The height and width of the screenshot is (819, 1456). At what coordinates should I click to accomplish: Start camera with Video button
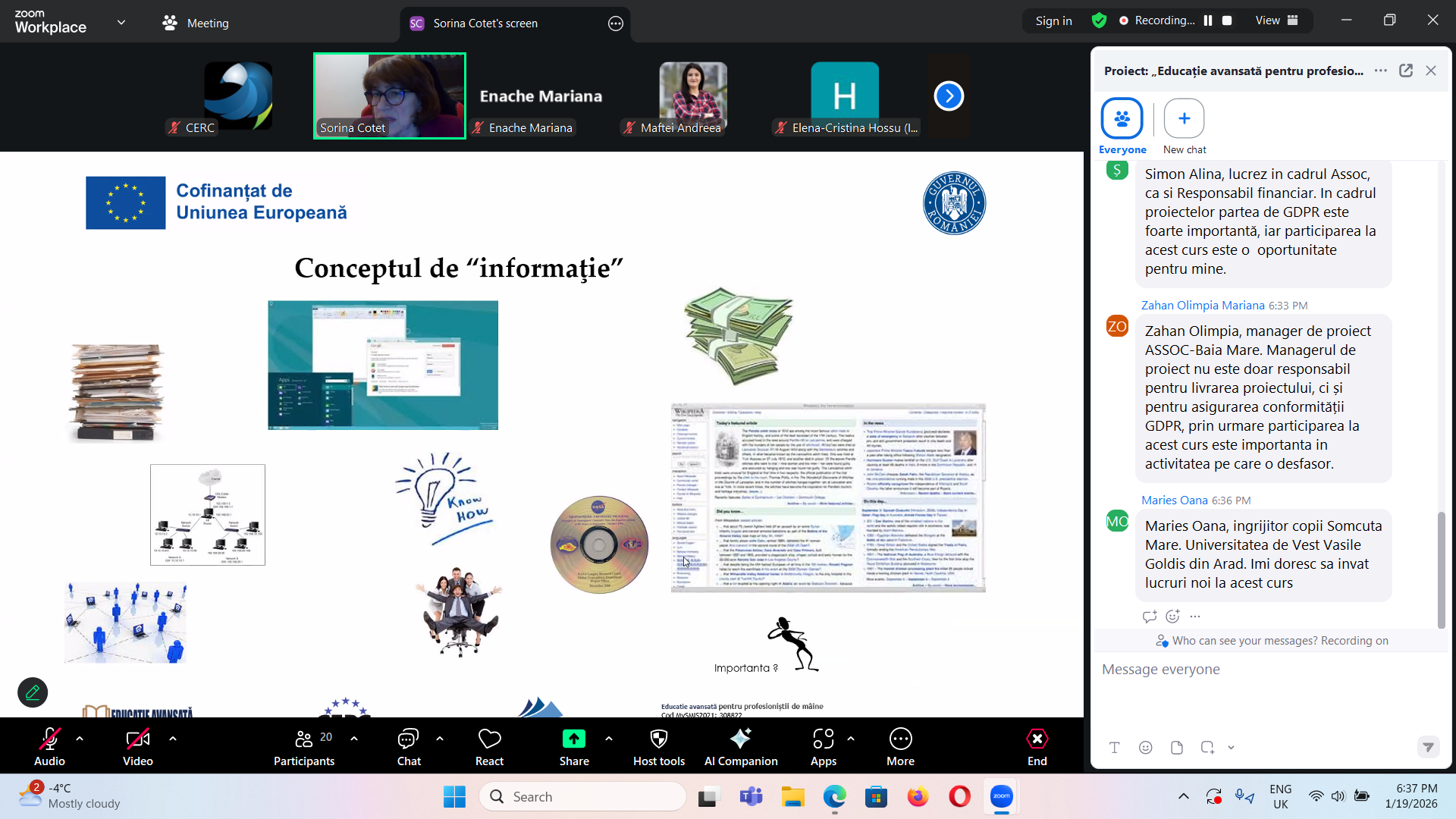[x=137, y=746]
